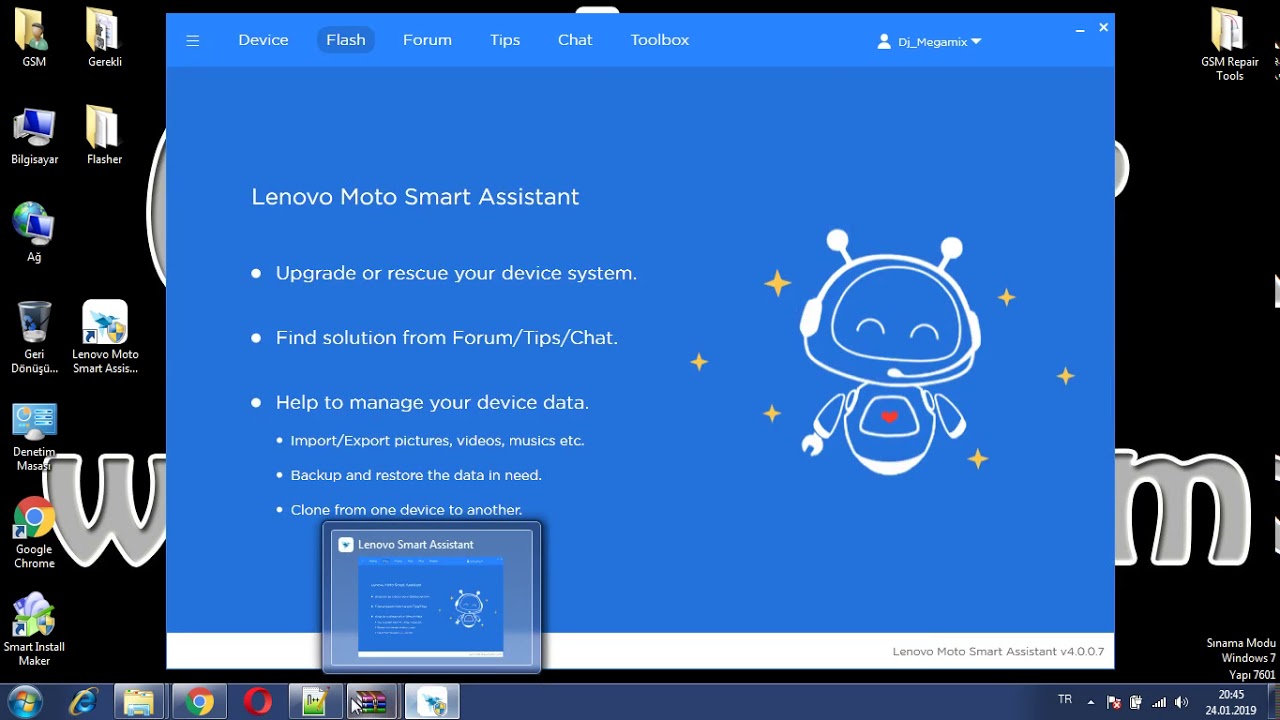Launch Internet Explorer from the taskbar
Viewport: 1280px width, 720px height.
(83, 702)
